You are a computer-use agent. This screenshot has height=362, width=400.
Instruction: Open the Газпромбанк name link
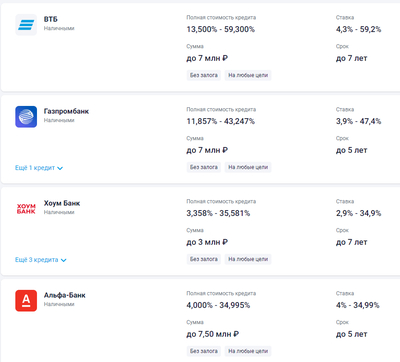pyautogui.click(x=66, y=111)
